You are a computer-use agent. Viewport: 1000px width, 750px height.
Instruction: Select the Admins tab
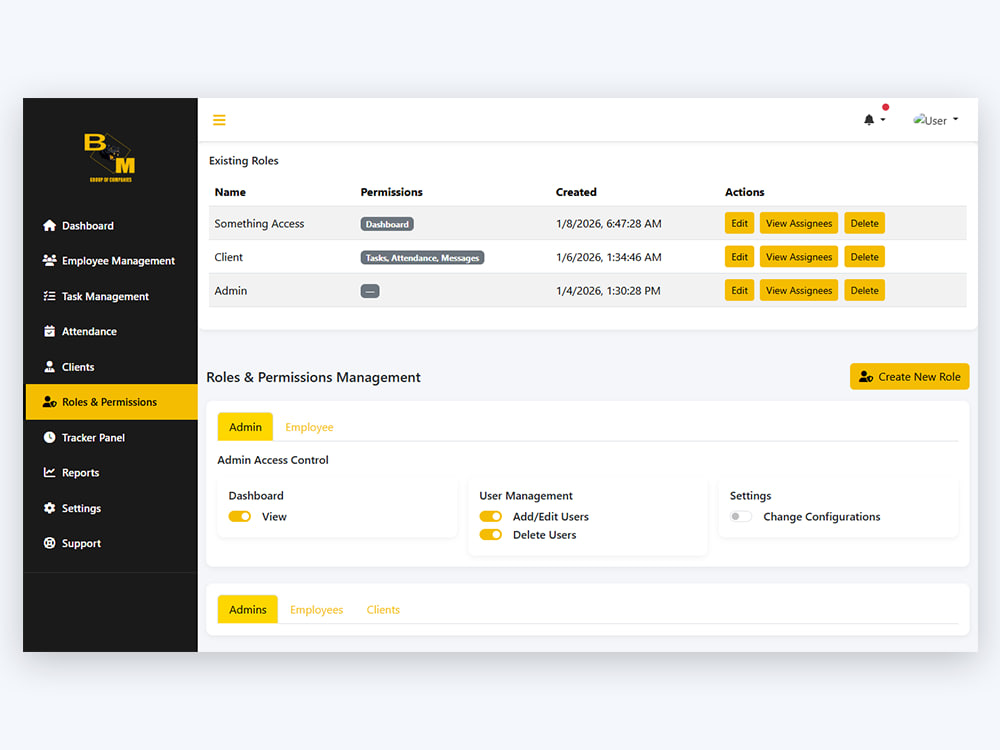pos(247,609)
